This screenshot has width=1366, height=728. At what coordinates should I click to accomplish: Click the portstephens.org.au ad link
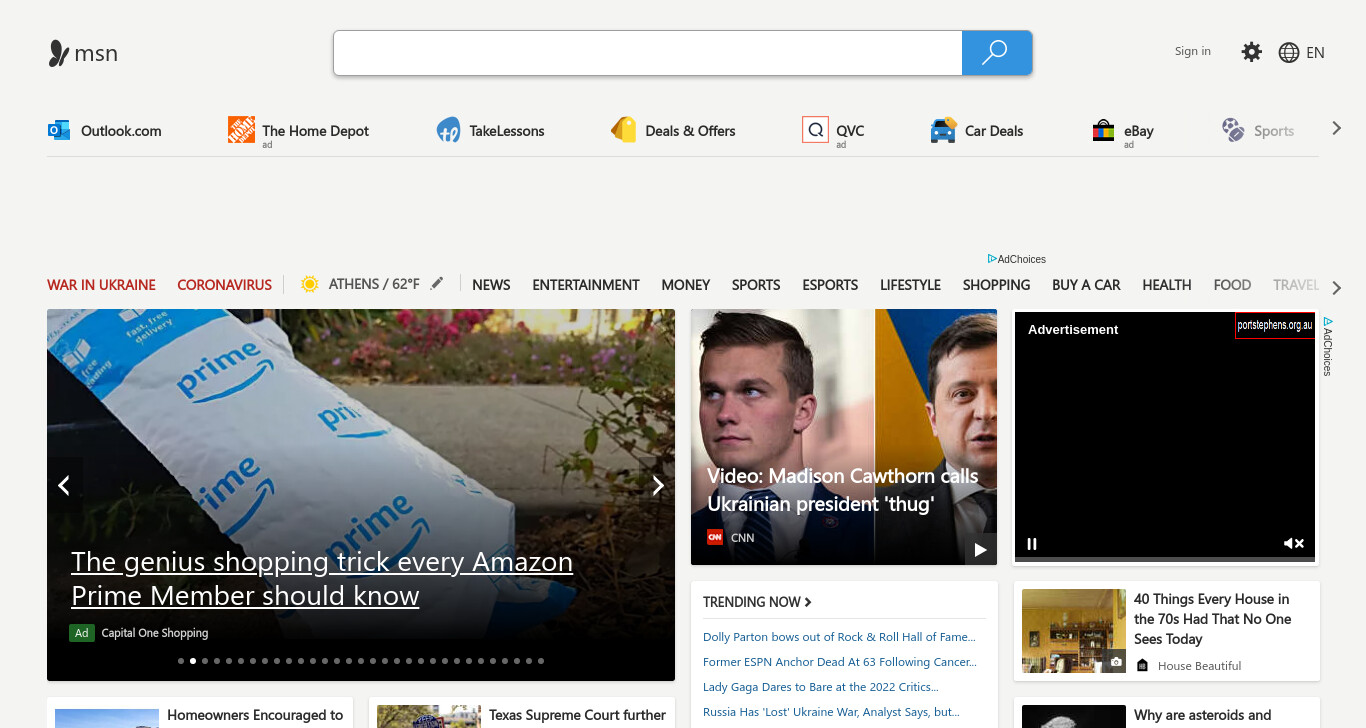tap(1275, 326)
